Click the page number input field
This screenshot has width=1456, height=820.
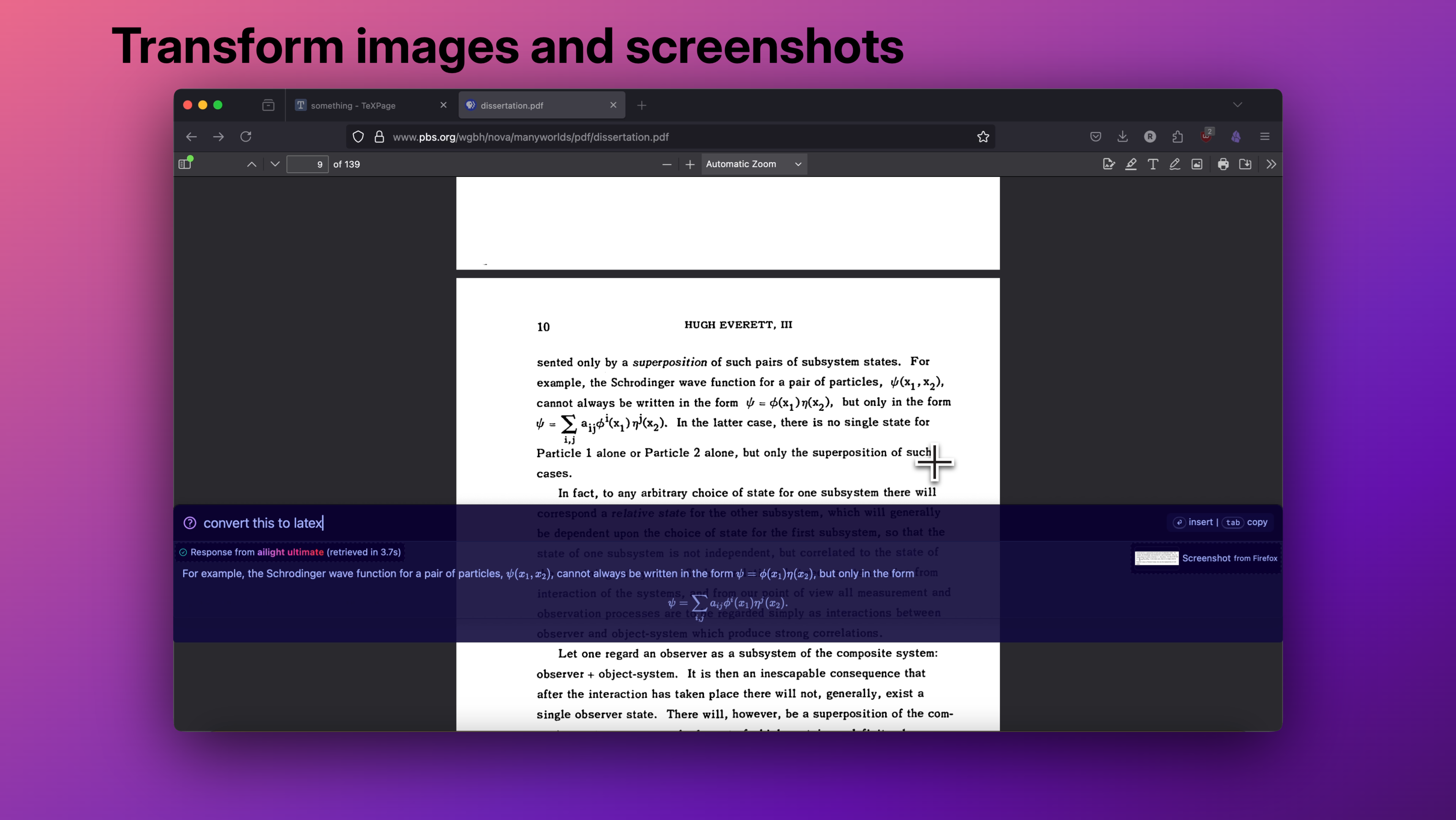coord(307,164)
